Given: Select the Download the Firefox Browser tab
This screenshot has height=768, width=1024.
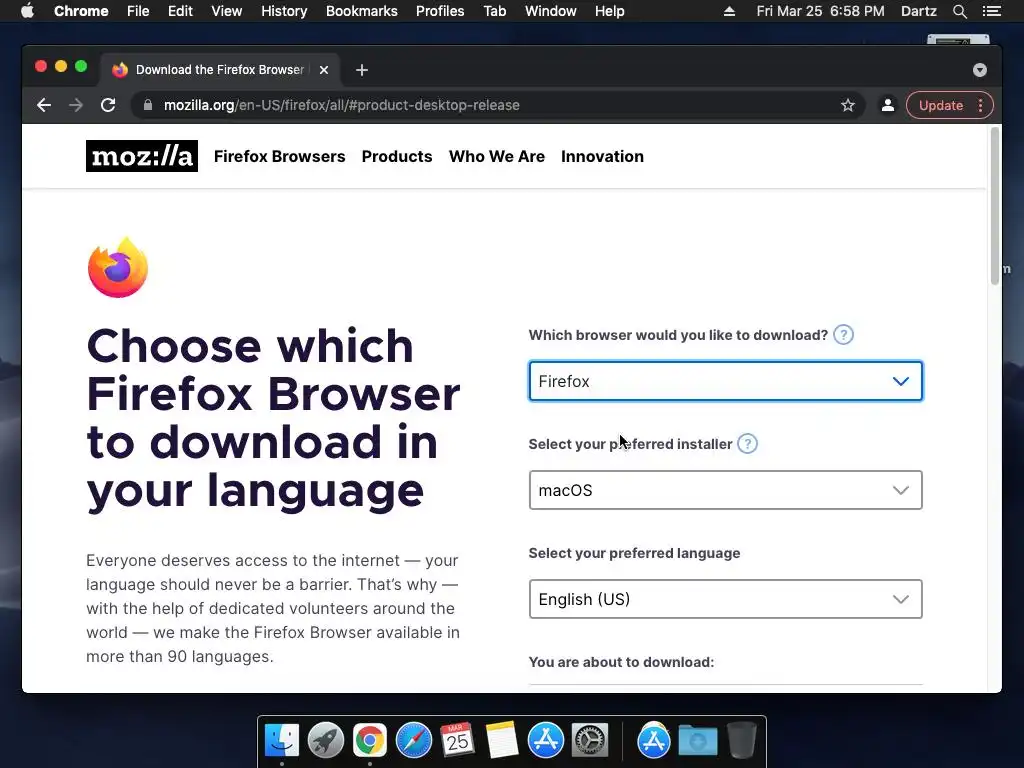Looking at the screenshot, I should coord(220,70).
